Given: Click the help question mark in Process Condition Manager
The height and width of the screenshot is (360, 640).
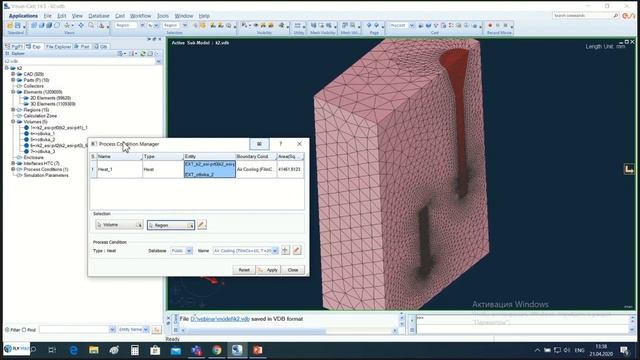Looking at the screenshot, I should pos(280,144).
